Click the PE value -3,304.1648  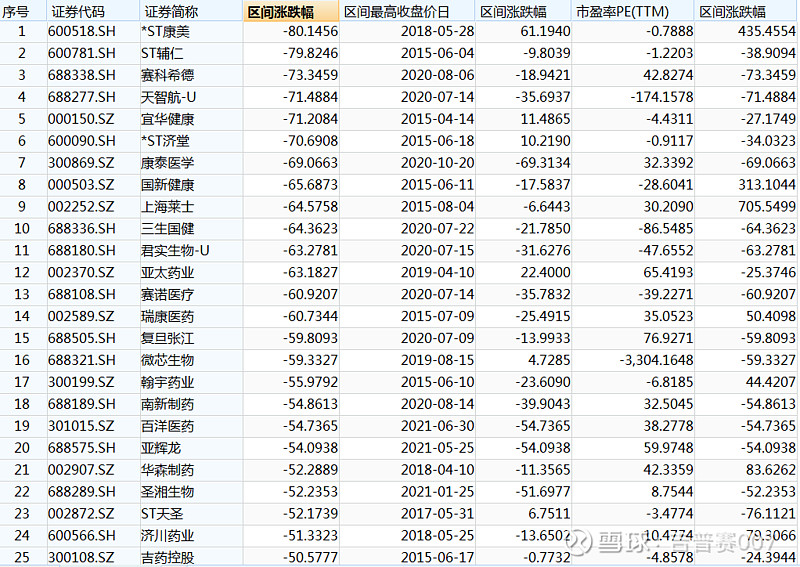click(x=656, y=360)
